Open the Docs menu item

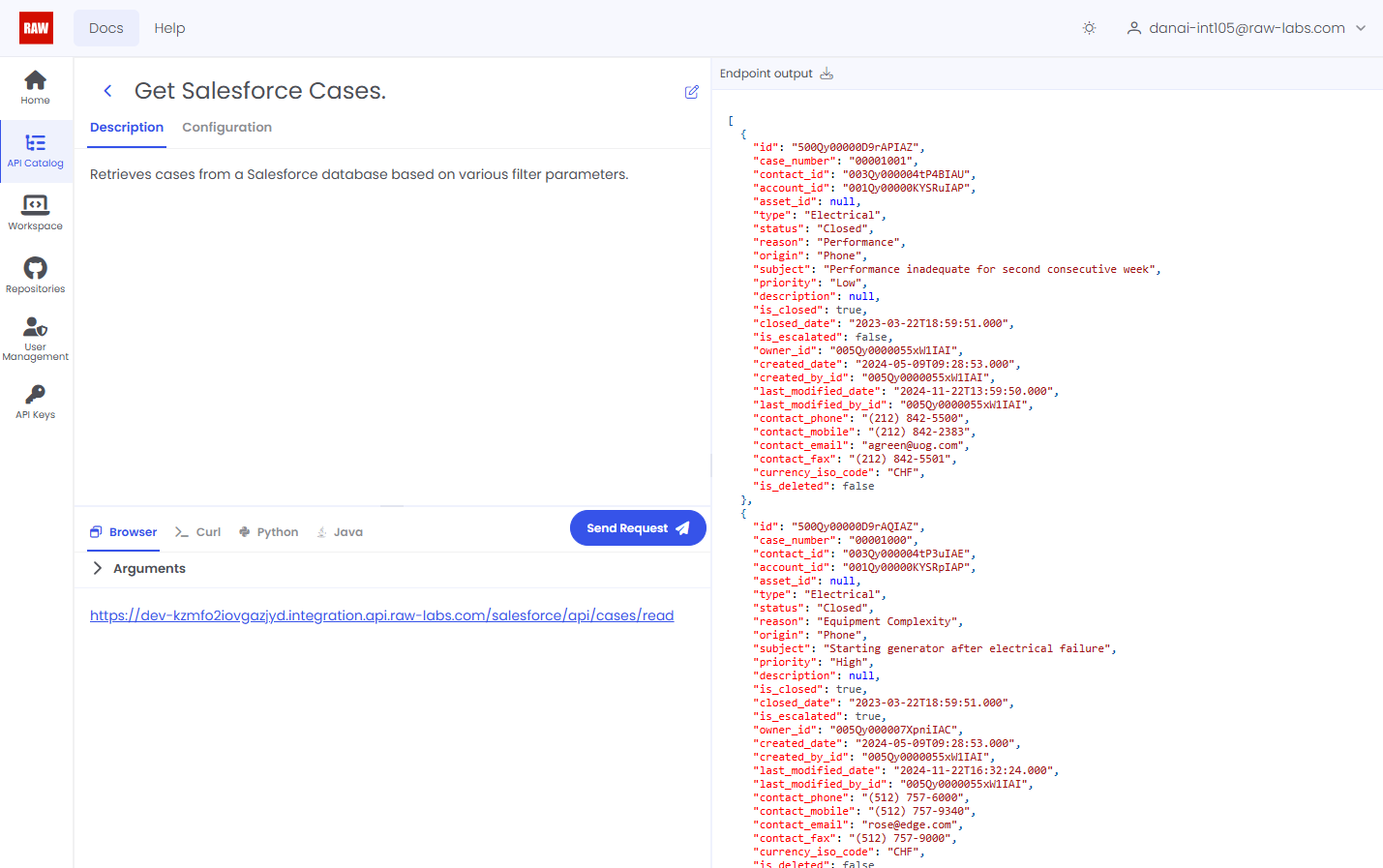tap(106, 28)
